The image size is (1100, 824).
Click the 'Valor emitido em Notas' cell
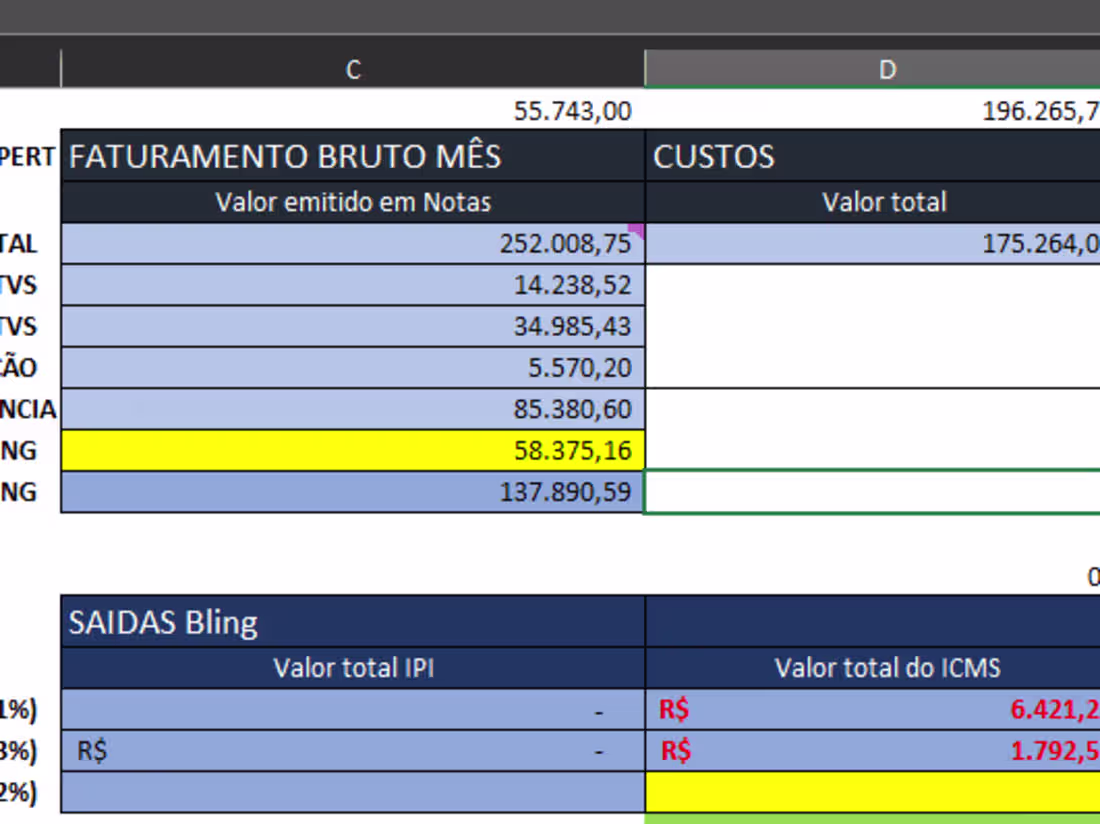click(352, 202)
